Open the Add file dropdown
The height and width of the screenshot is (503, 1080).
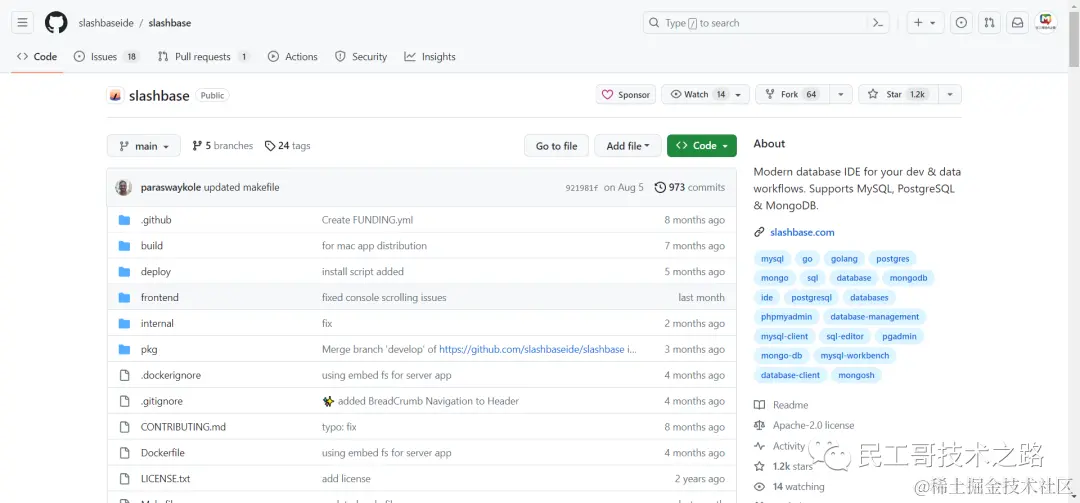pyautogui.click(x=627, y=146)
